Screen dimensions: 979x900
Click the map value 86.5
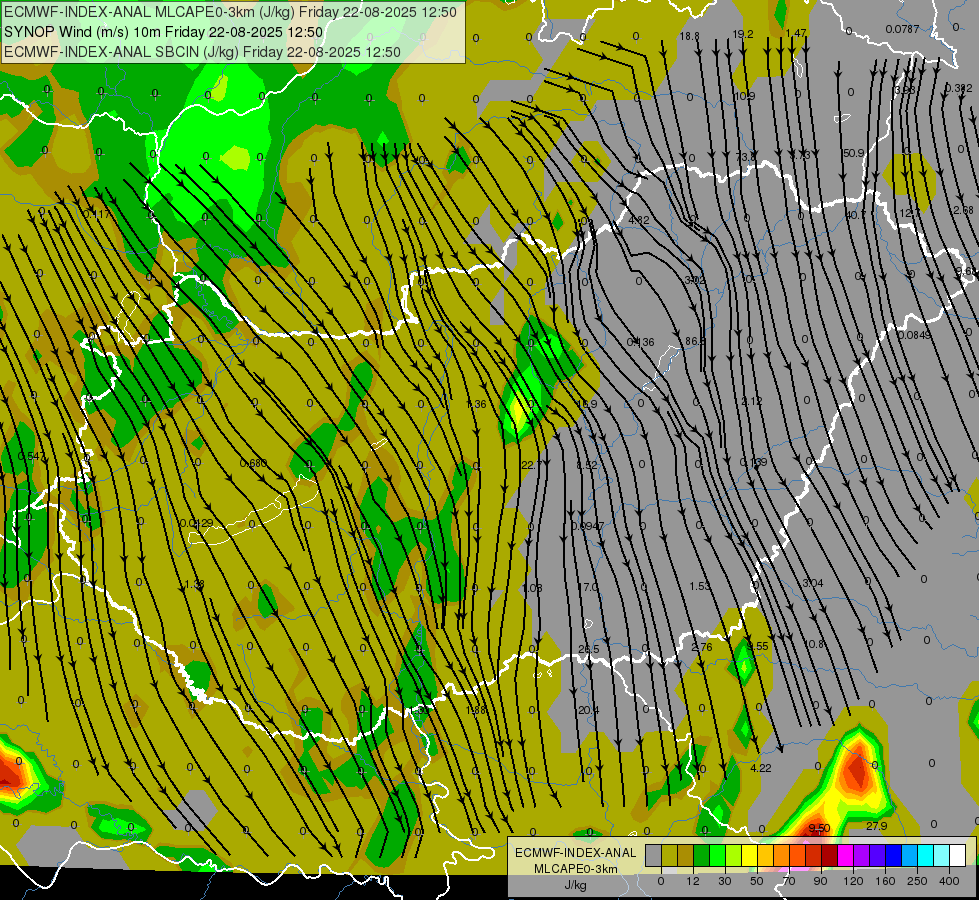[695, 342]
